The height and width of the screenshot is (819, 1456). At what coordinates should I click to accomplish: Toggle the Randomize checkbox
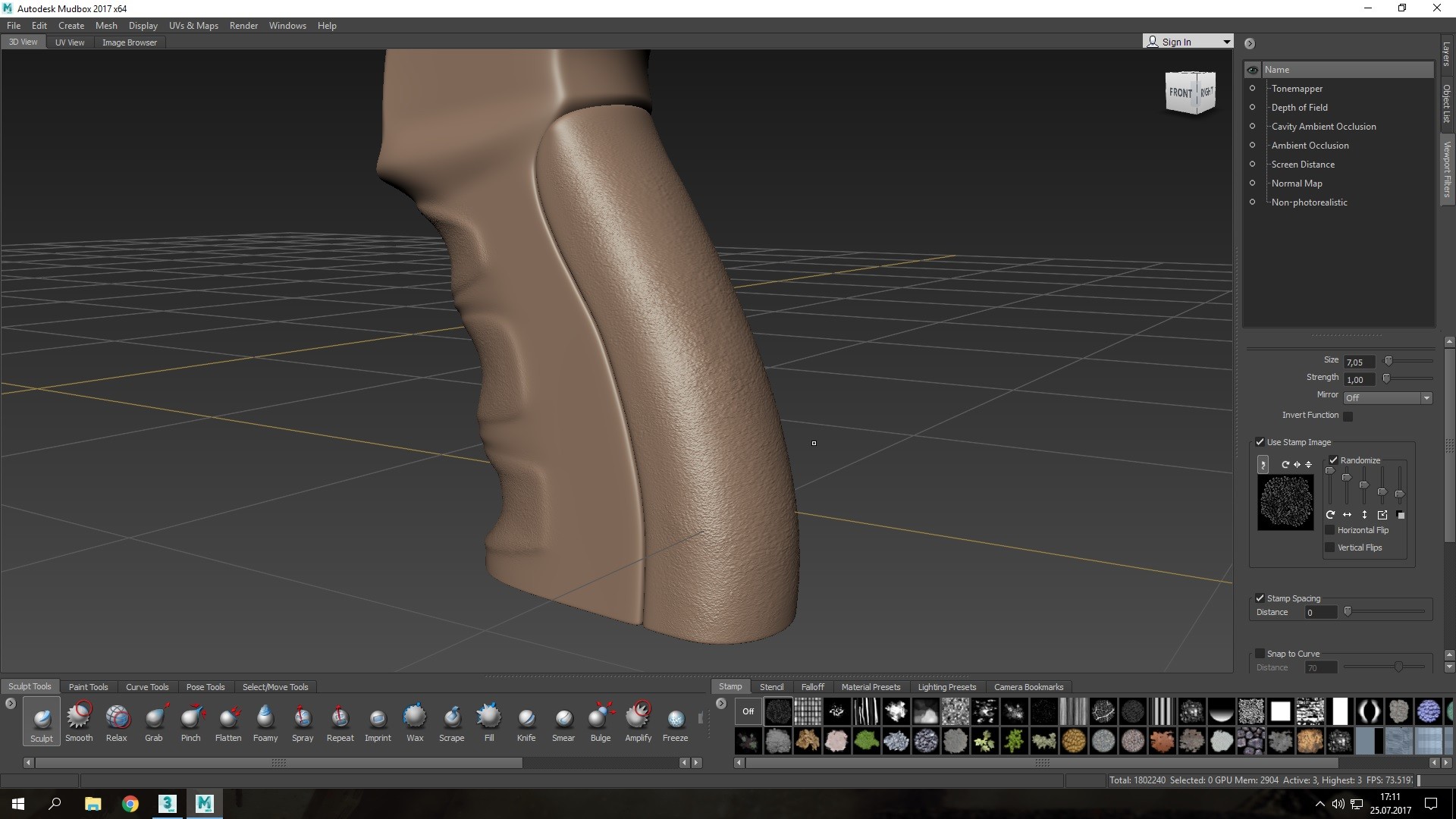[x=1333, y=460]
